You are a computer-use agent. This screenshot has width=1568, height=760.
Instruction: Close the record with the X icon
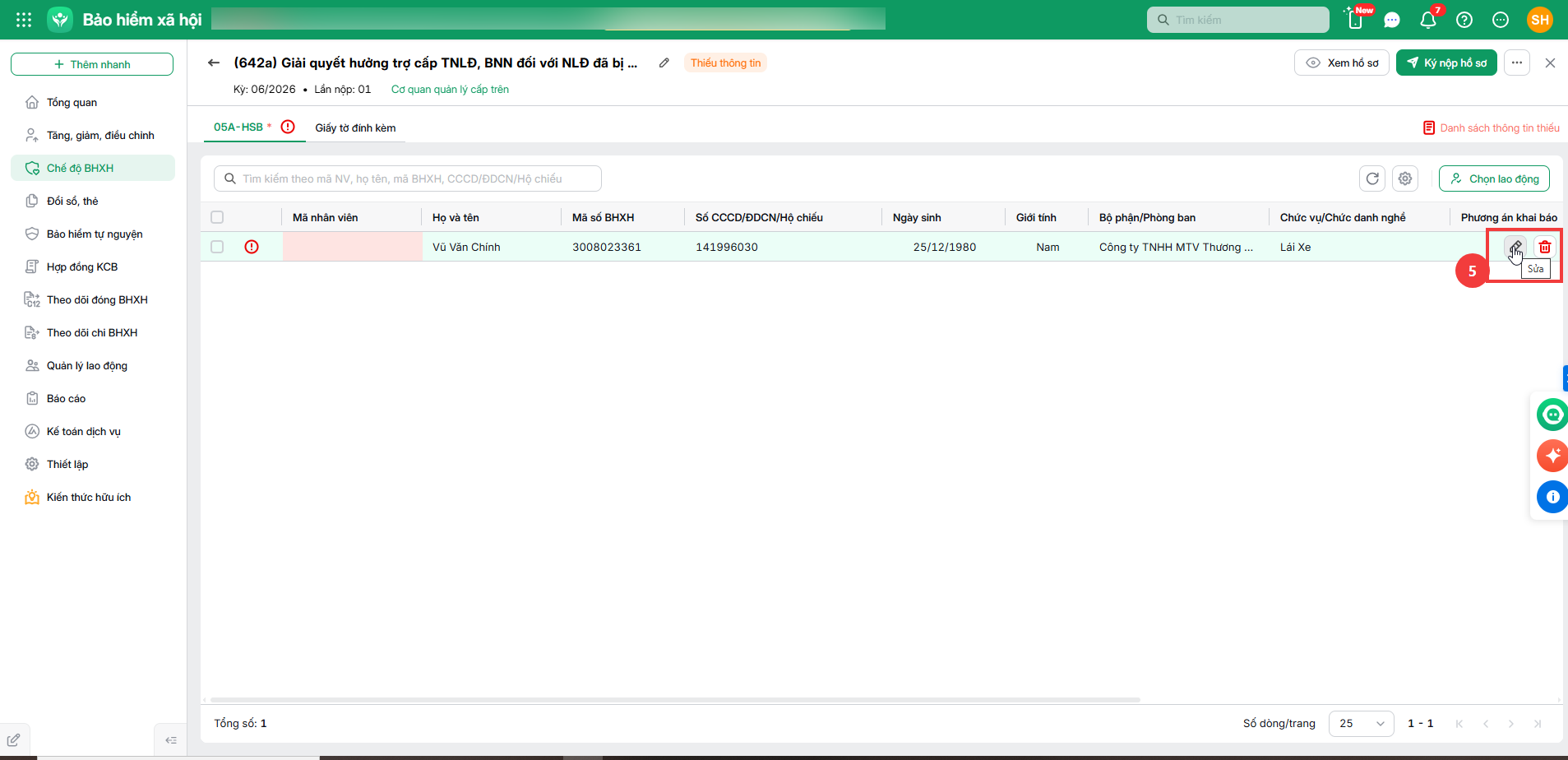[x=1550, y=63]
